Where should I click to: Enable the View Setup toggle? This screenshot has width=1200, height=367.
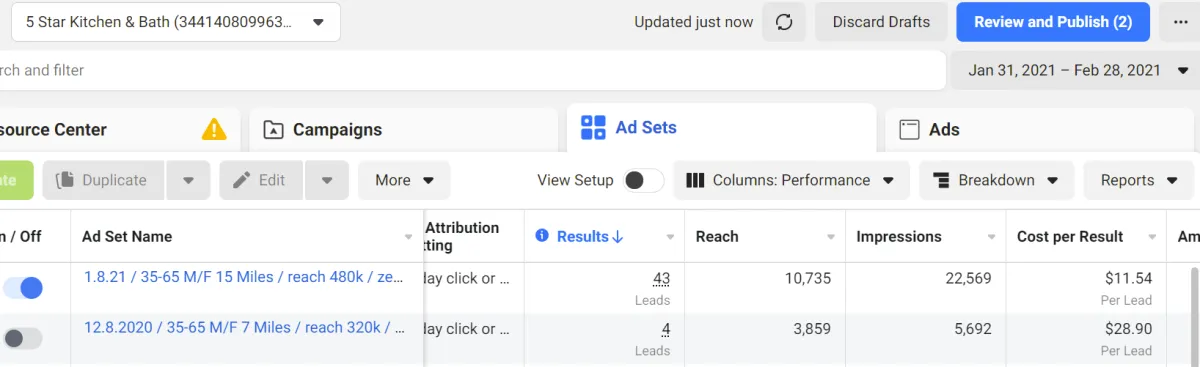point(643,180)
